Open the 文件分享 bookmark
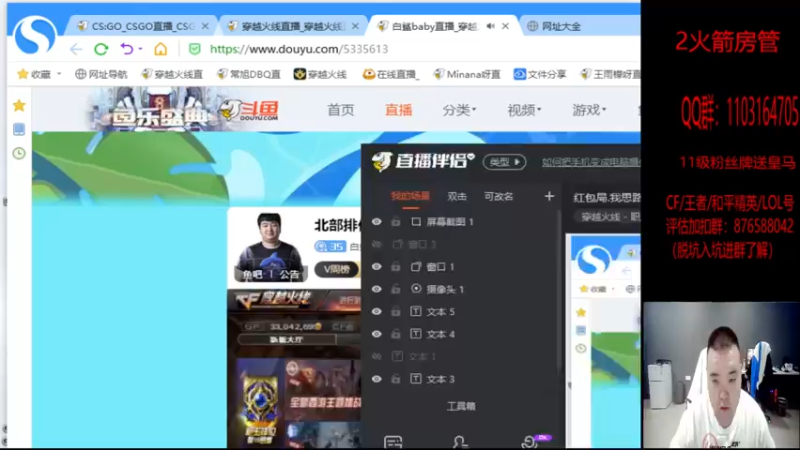Viewport: 800px width, 450px height. coord(540,74)
